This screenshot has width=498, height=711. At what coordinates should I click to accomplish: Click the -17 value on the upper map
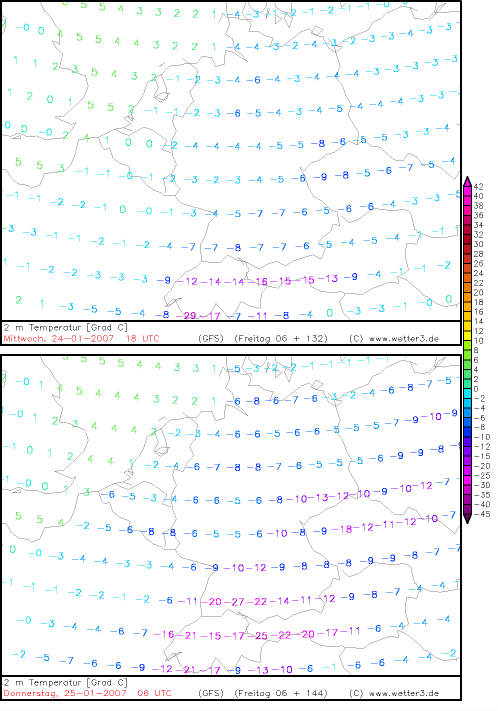tap(210, 316)
